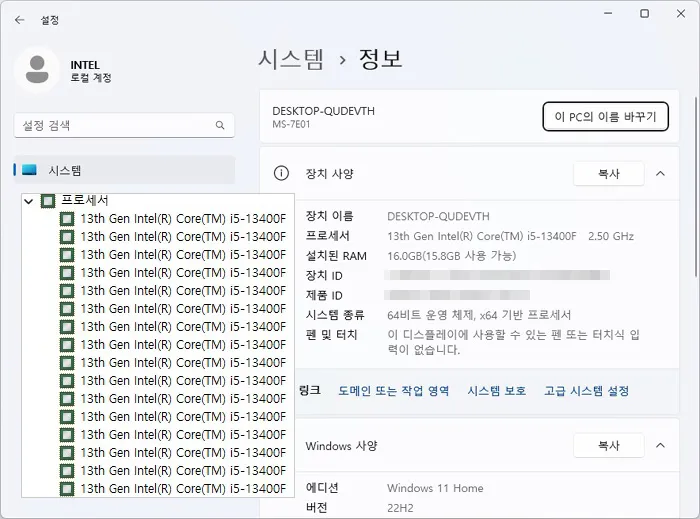The image size is (700, 519).
Task: Copy Windows specs with 복사 button
Action: pyautogui.click(x=609, y=445)
